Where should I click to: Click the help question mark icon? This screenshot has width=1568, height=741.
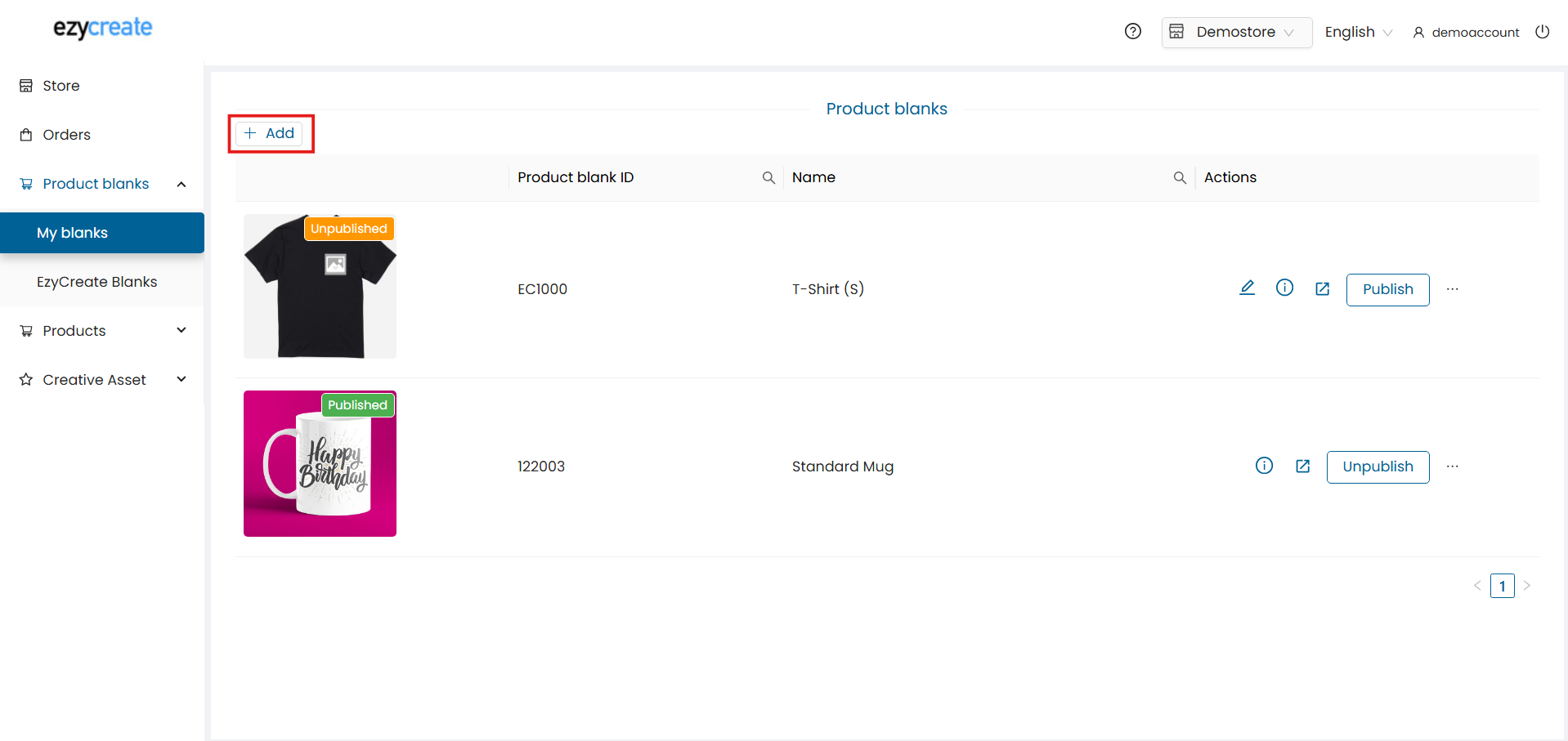[1132, 32]
